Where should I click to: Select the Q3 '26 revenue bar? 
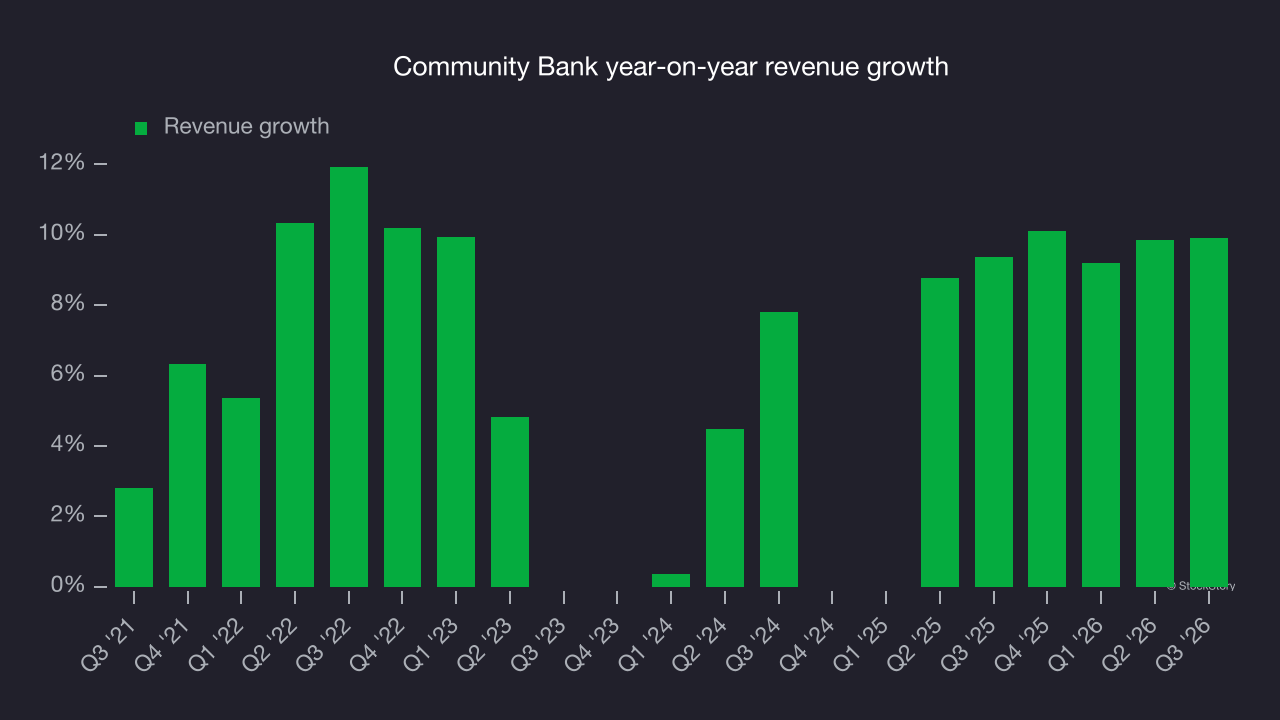1209,412
